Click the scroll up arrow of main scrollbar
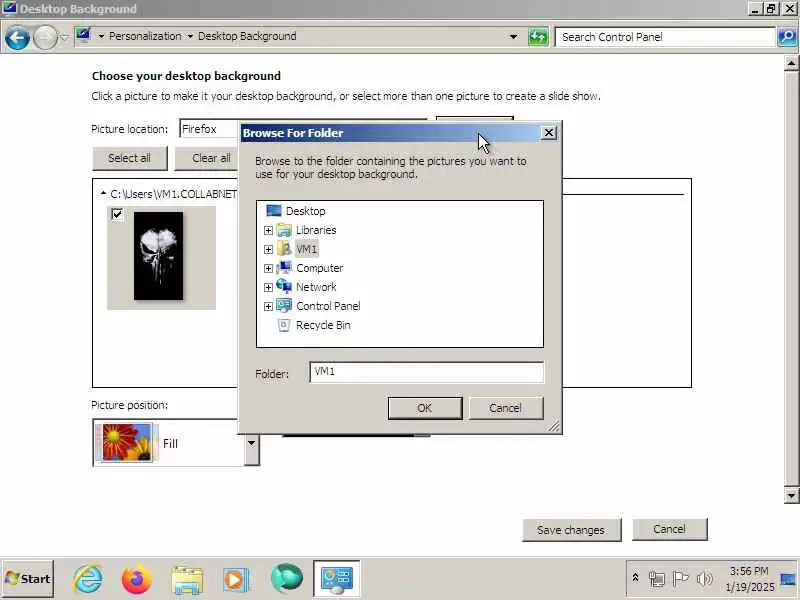Image resolution: width=800 pixels, height=600 pixels. 791,64
